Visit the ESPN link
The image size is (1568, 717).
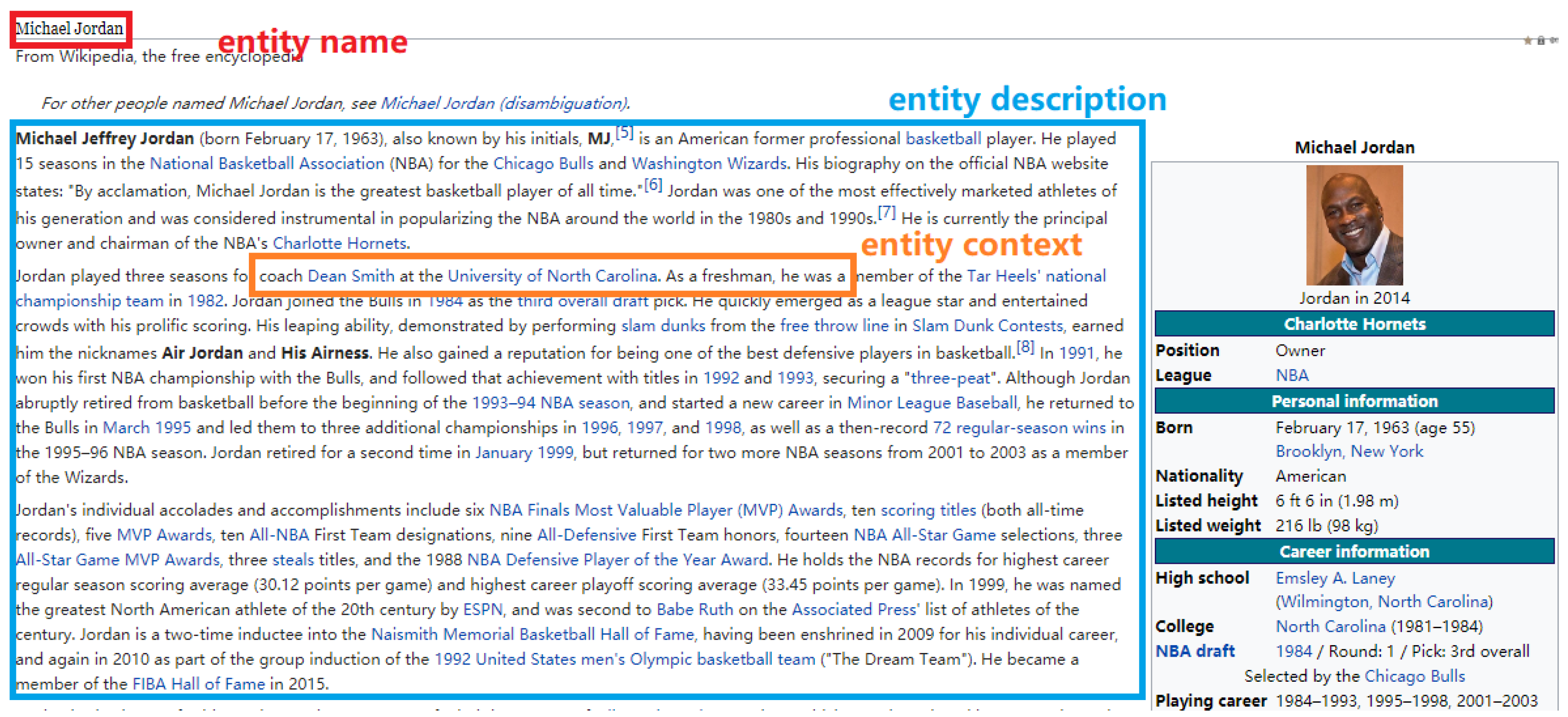pos(483,610)
